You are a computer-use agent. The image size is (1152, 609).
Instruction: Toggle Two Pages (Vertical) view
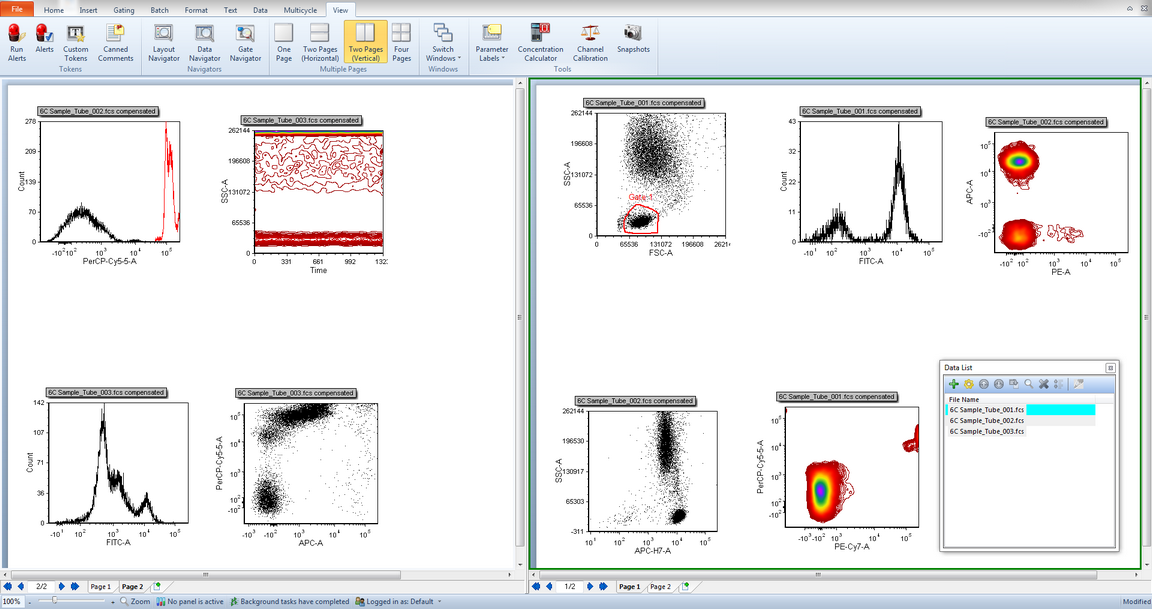(x=365, y=42)
